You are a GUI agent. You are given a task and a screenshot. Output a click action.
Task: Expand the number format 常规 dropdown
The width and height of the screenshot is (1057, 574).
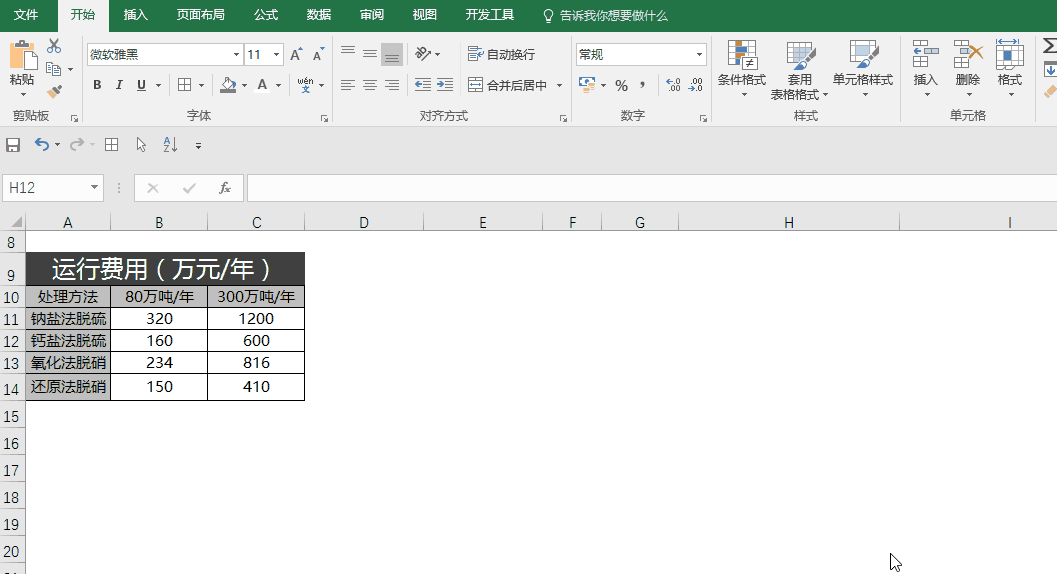pyautogui.click(x=699, y=55)
